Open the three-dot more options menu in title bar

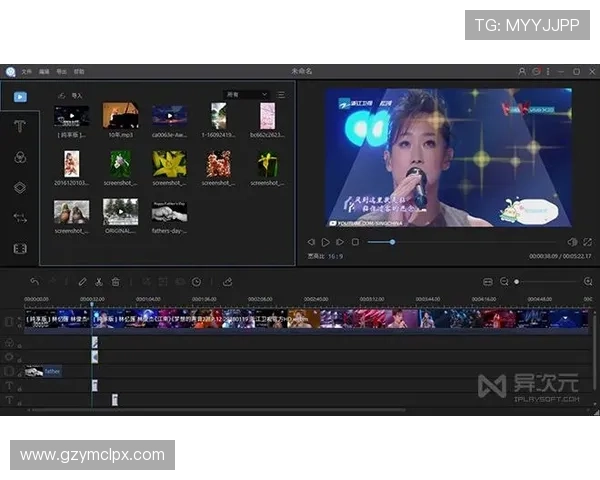tap(548, 72)
